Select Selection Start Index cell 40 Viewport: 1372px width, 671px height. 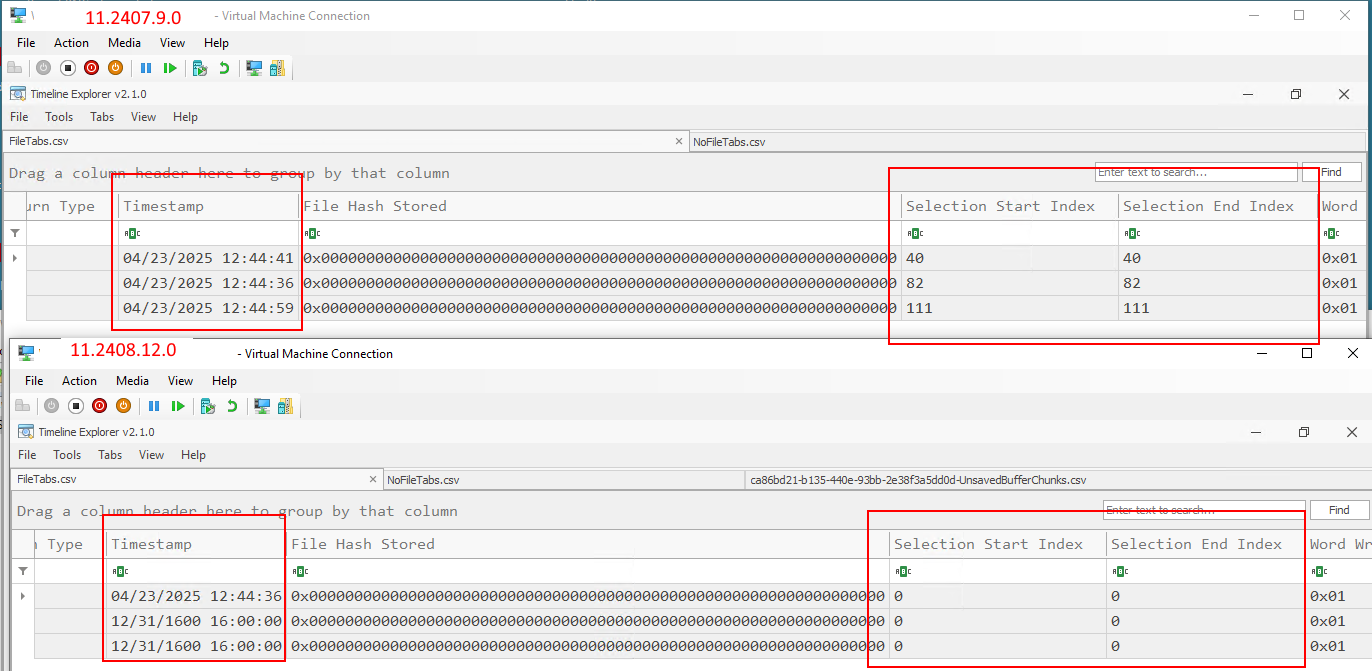coord(1010,258)
